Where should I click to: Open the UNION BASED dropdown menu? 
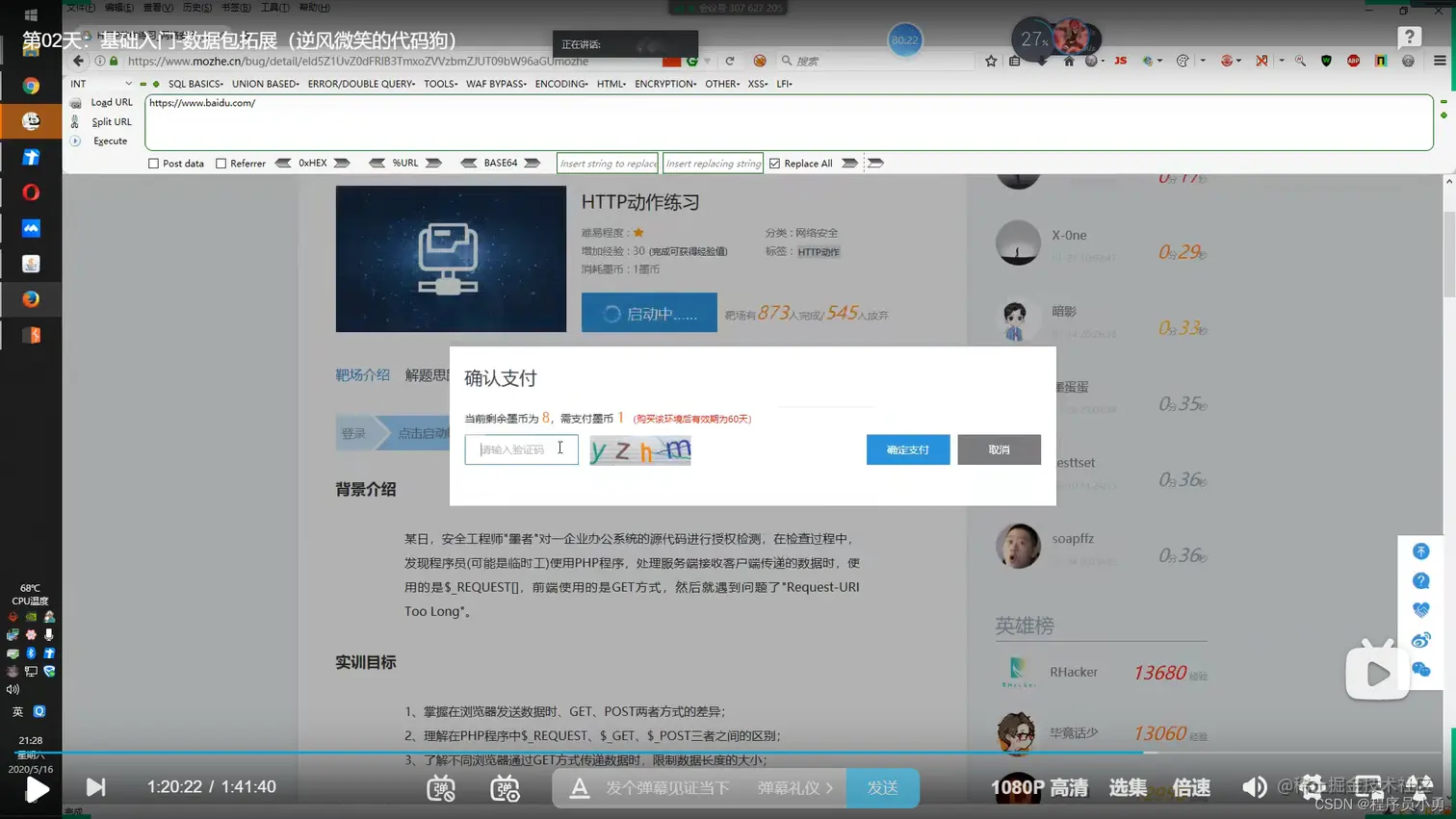pyautogui.click(x=266, y=84)
